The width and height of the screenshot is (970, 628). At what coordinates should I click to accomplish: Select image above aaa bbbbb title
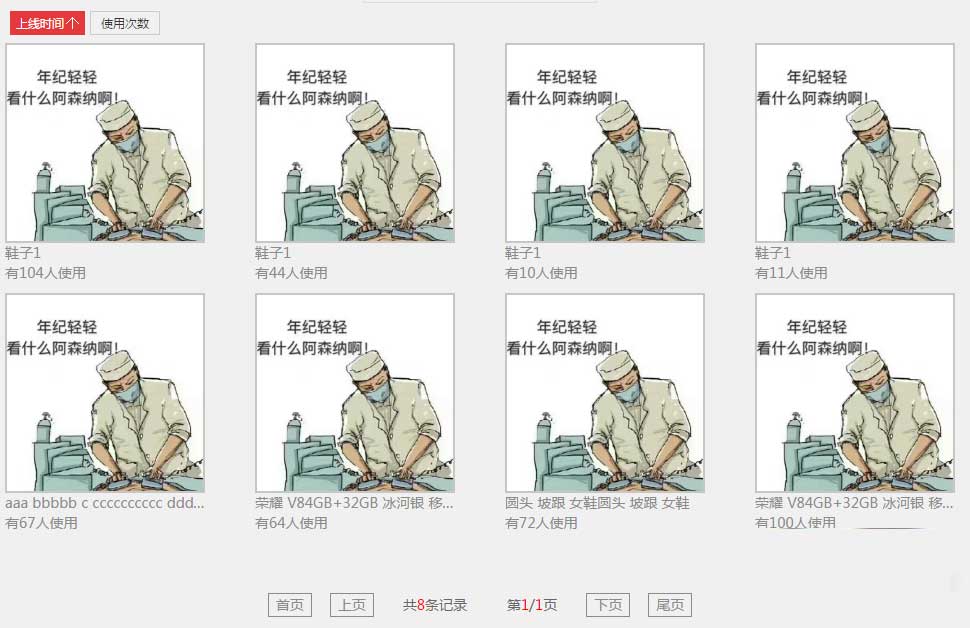(x=105, y=393)
